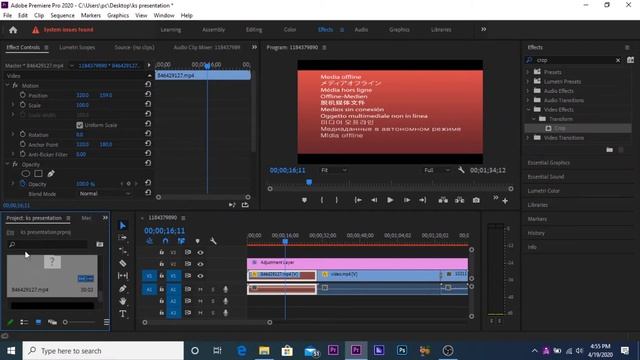Step back one frame in monitor

coord(374,200)
